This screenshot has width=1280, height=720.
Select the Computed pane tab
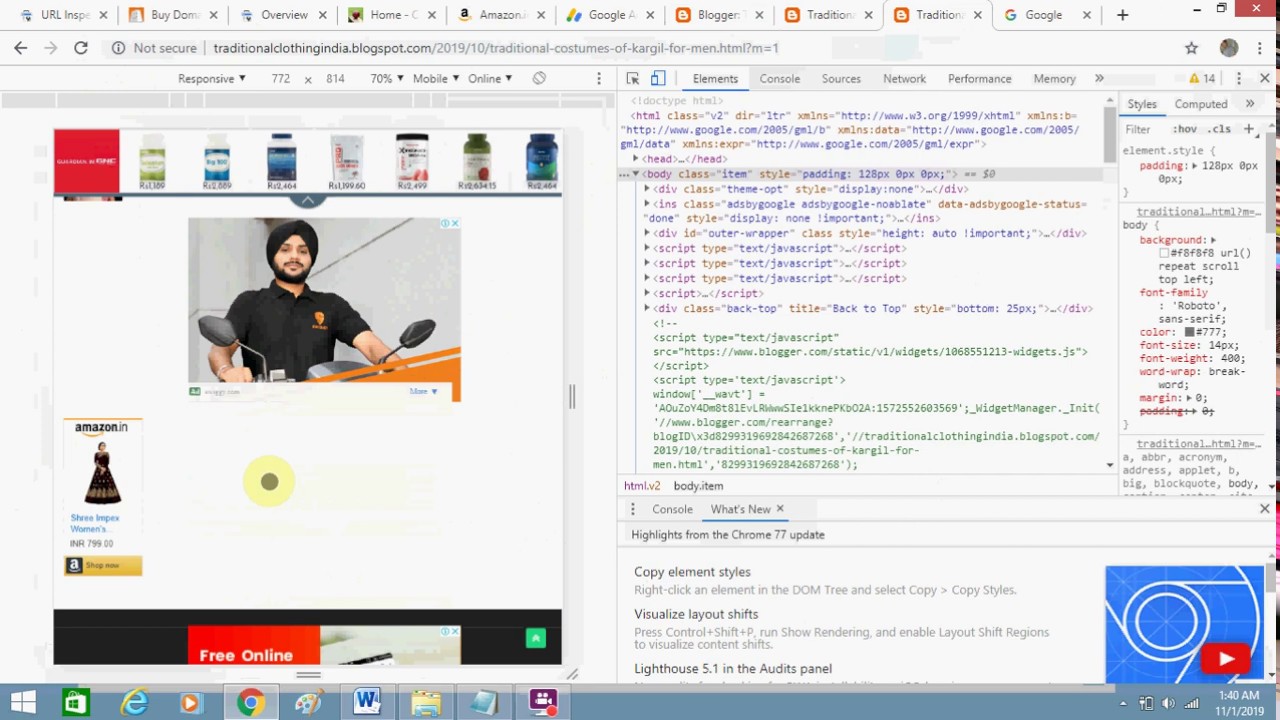1200,104
